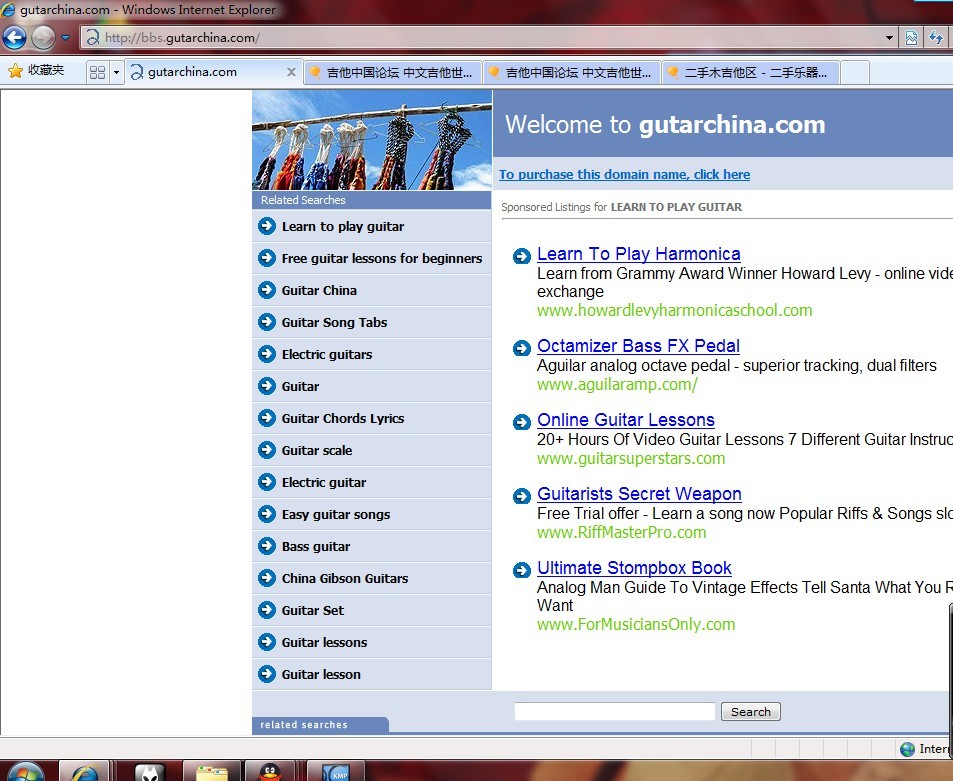953x781 pixels.
Task: Click the browser Back arrow button
Action: point(14,38)
